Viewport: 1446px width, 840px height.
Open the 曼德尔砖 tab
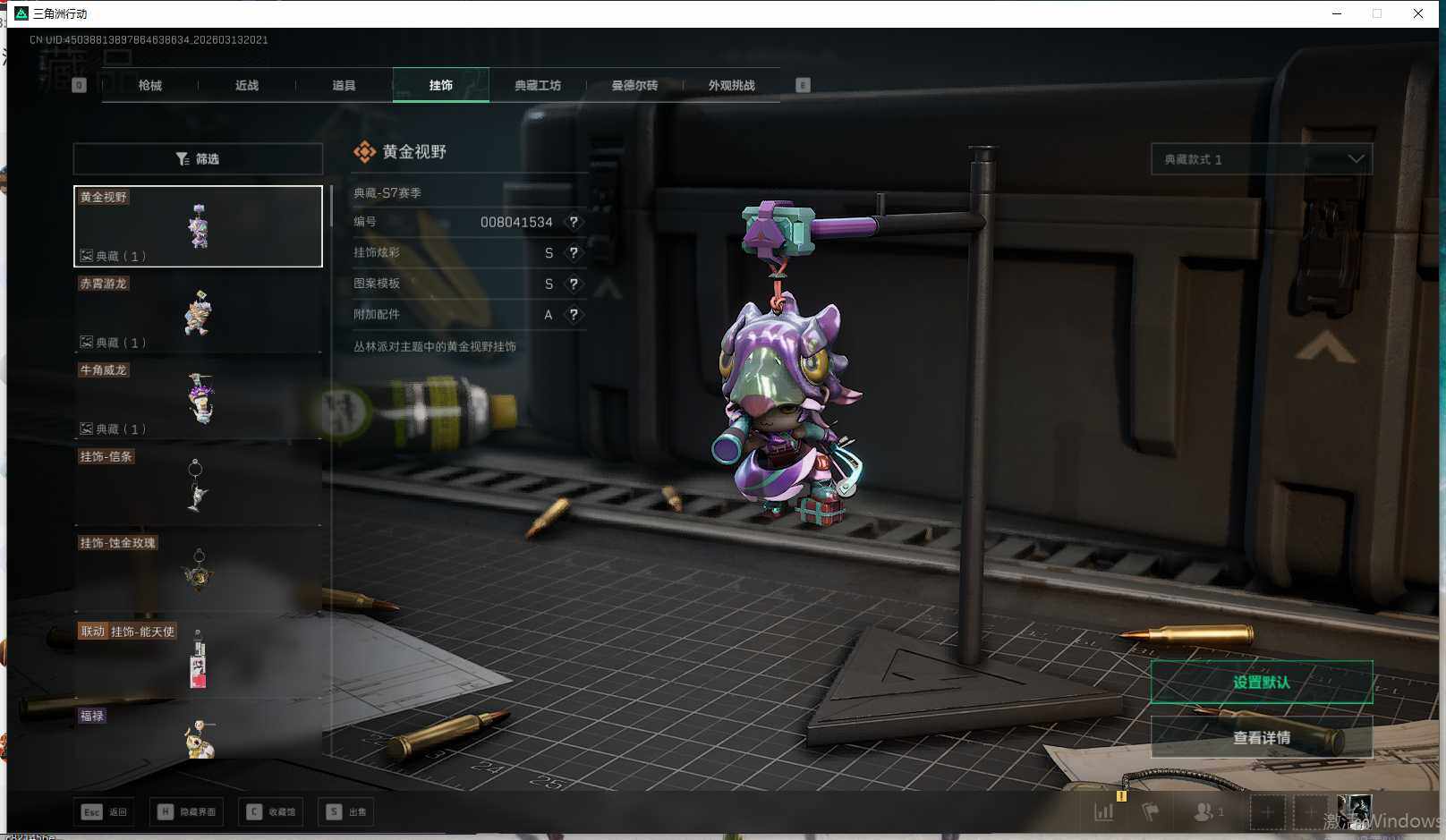[634, 85]
